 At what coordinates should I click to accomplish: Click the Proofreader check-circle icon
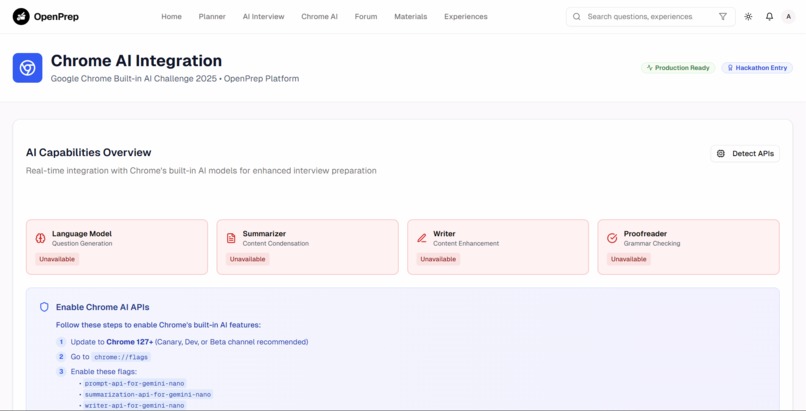pos(612,238)
